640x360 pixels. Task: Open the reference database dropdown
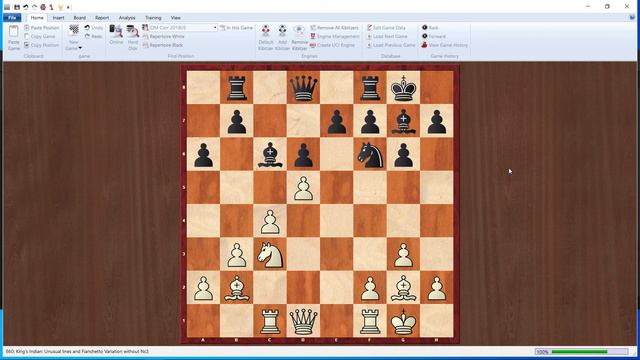215,28
